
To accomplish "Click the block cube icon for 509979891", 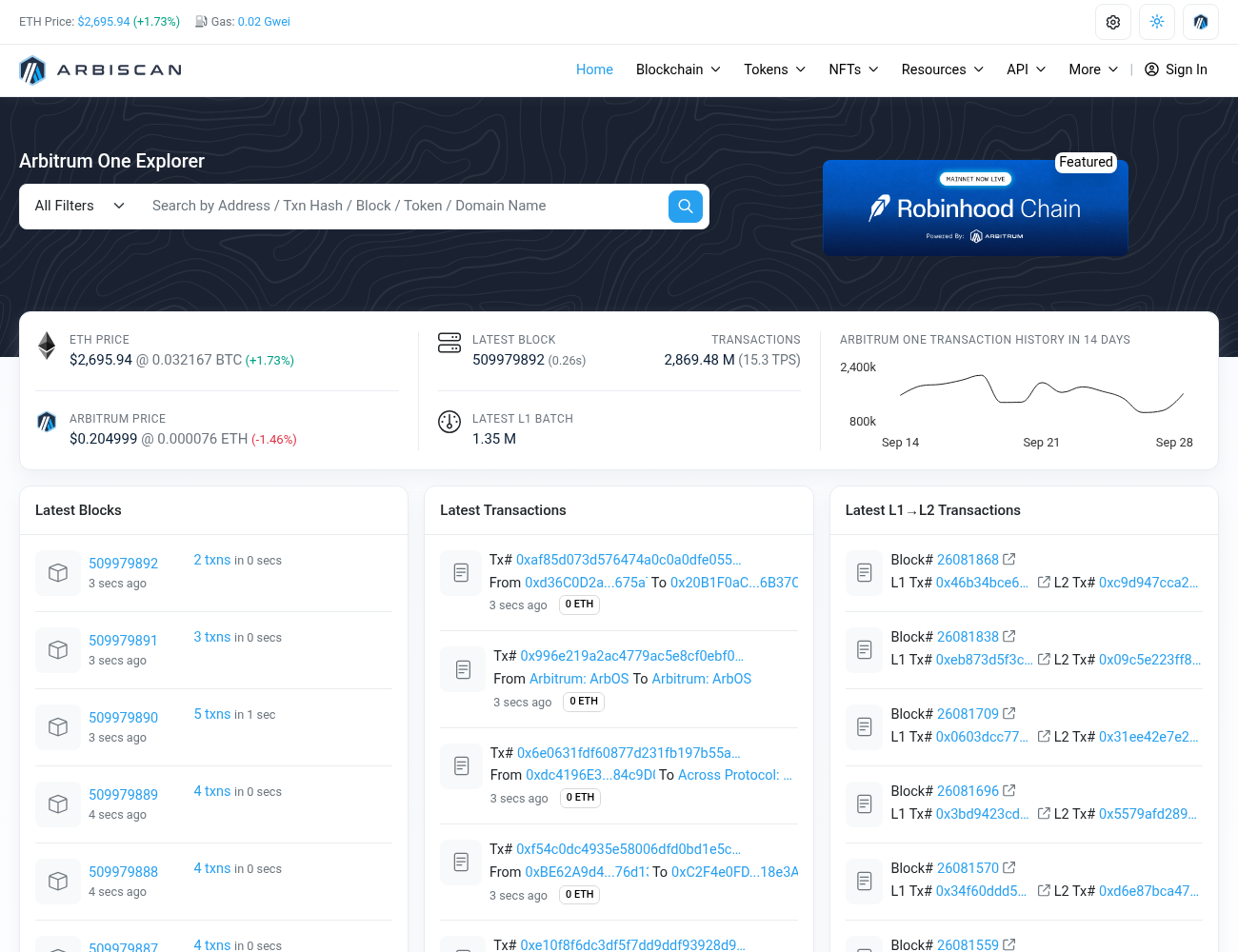I will [58, 650].
